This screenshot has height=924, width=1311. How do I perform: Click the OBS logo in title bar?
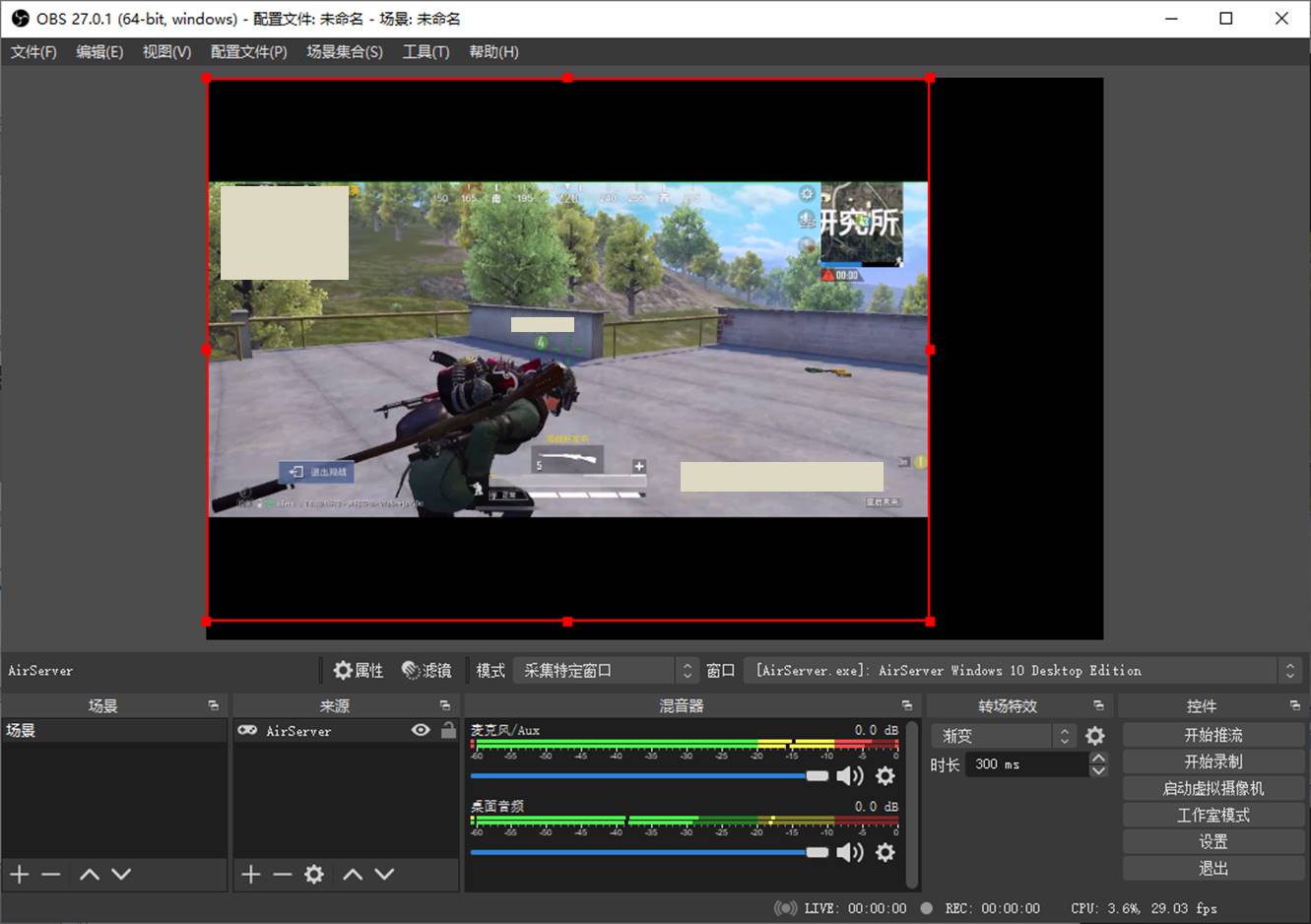coord(20,19)
